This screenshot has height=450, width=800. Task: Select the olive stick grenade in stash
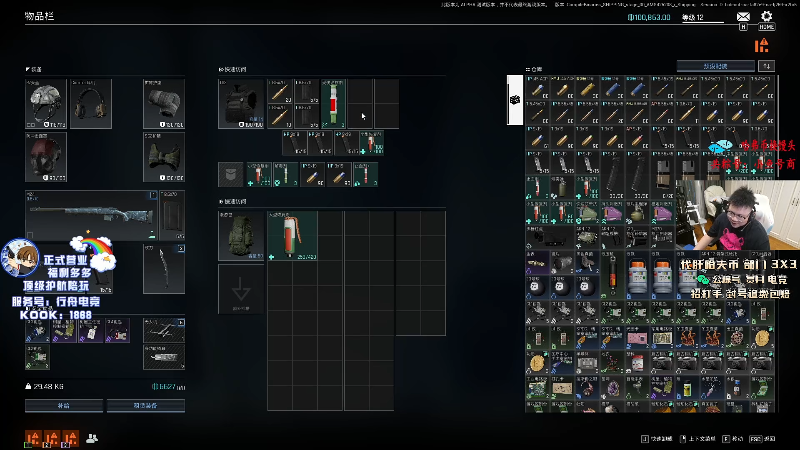562,188
